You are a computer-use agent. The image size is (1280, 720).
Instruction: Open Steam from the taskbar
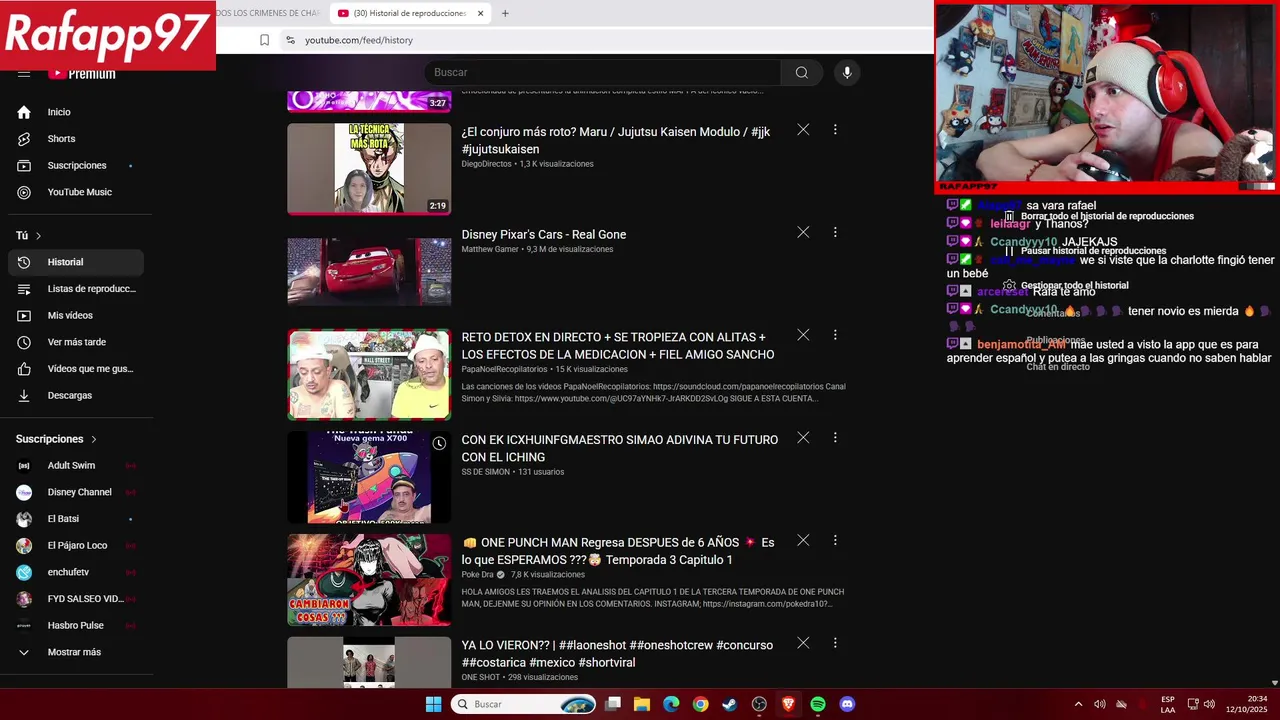pyautogui.click(x=730, y=704)
